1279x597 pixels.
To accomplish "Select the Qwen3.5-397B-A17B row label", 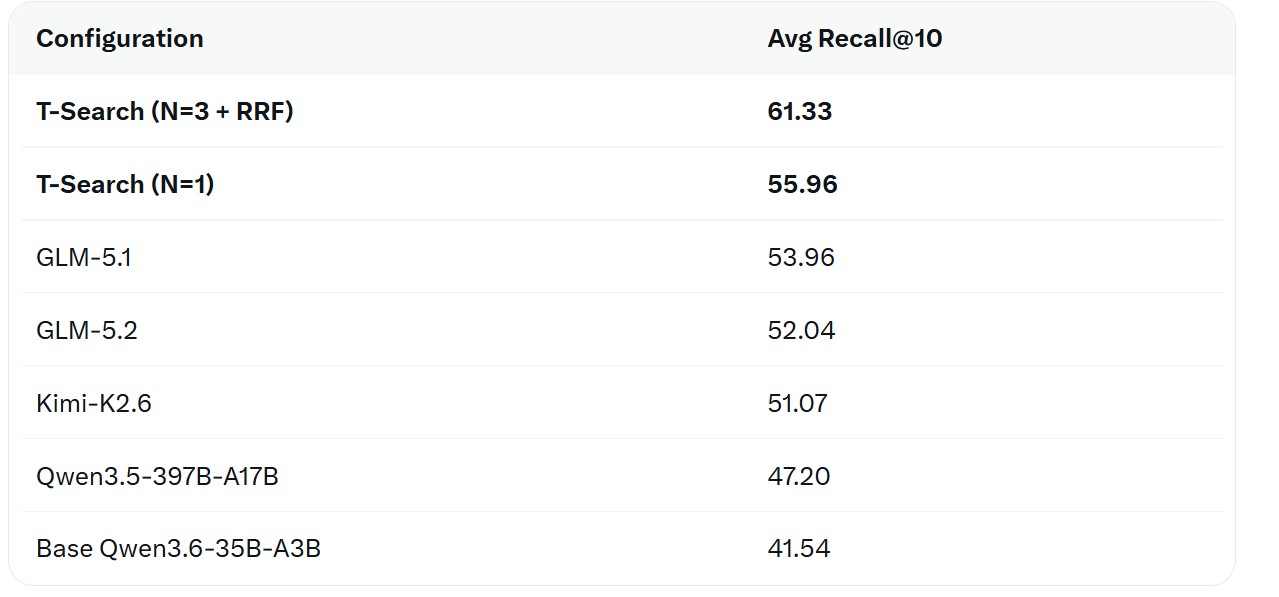I will pyautogui.click(x=157, y=477).
